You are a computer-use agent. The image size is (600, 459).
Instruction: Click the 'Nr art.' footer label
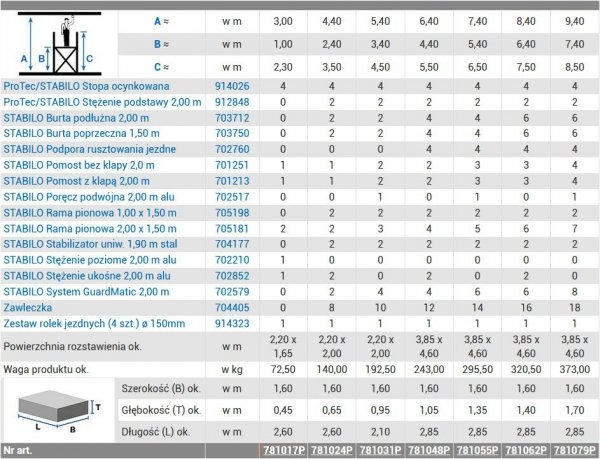click(18, 451)
